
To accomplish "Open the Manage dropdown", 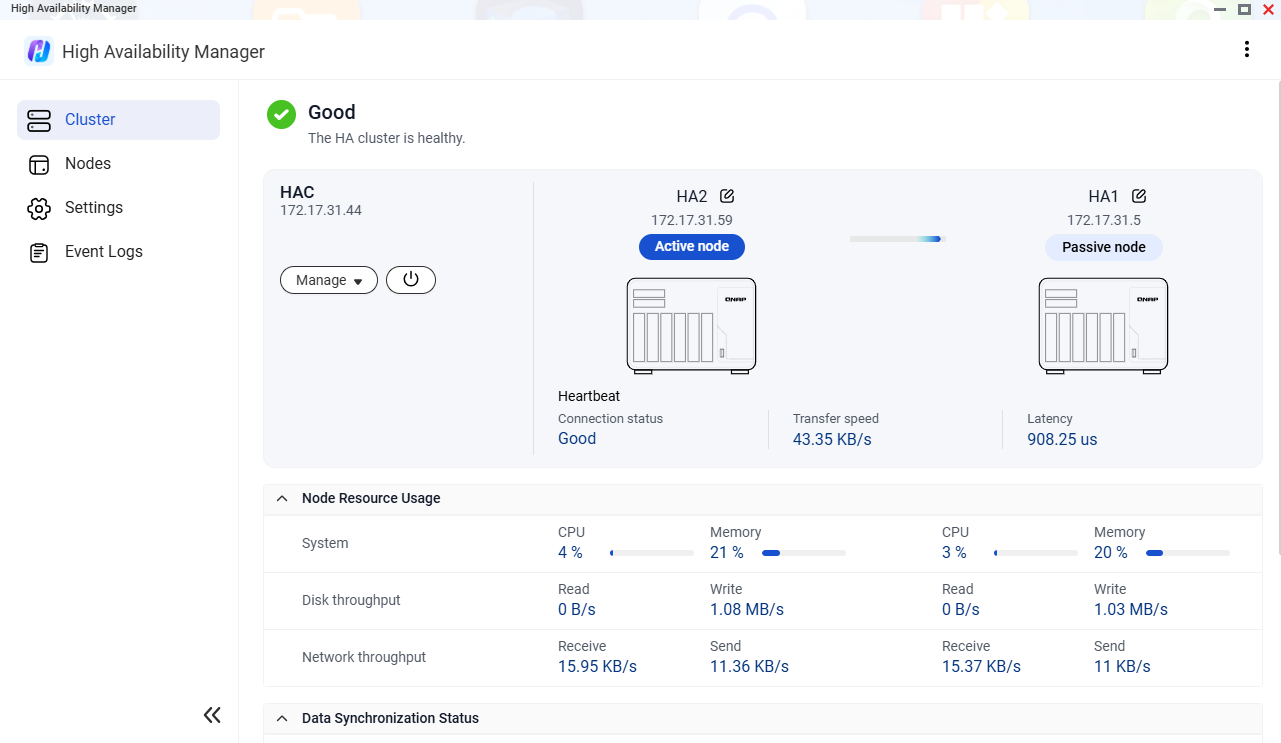I will tap(329, 280).
